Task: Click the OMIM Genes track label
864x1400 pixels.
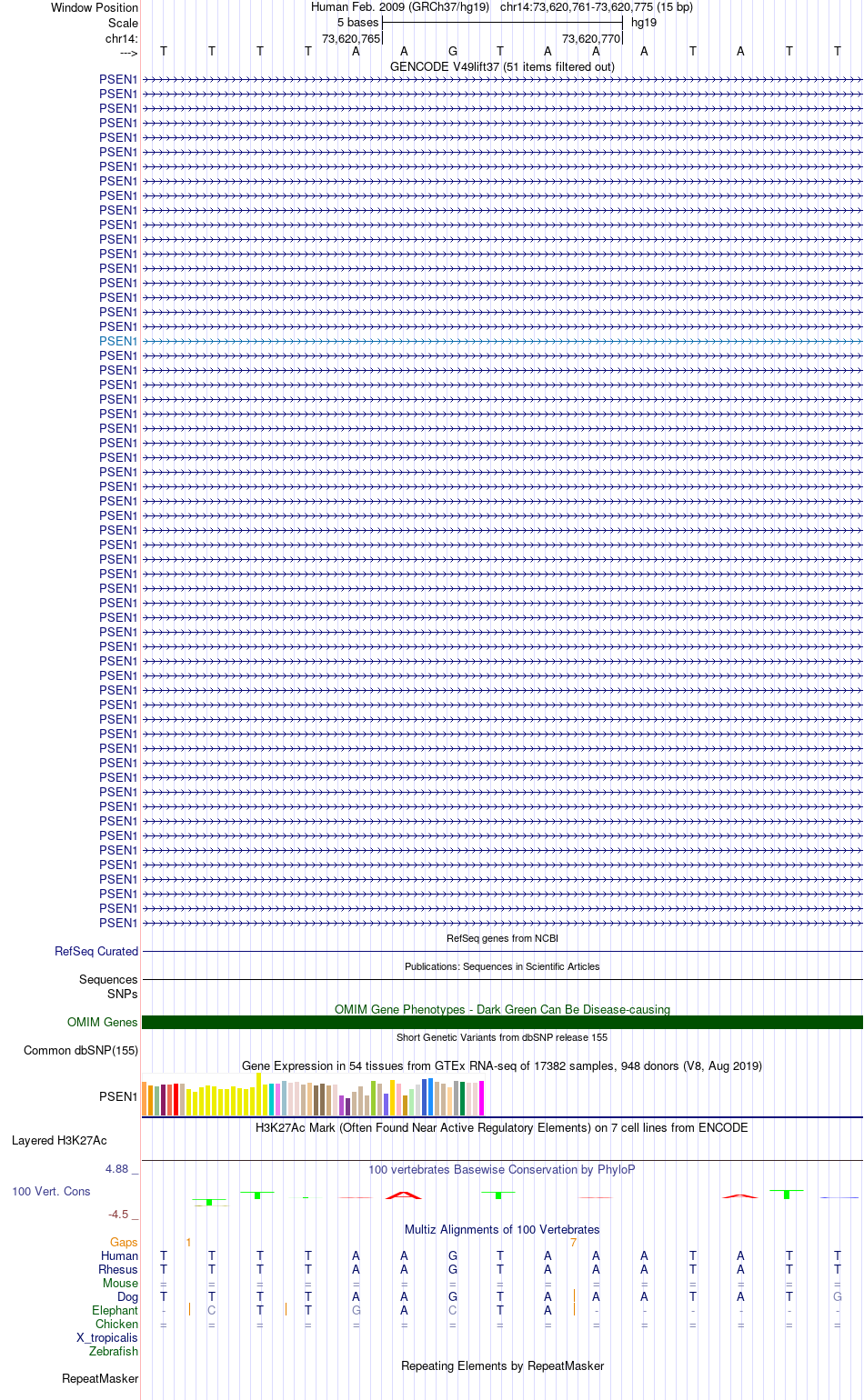Action: click(x=103, y=1023)
